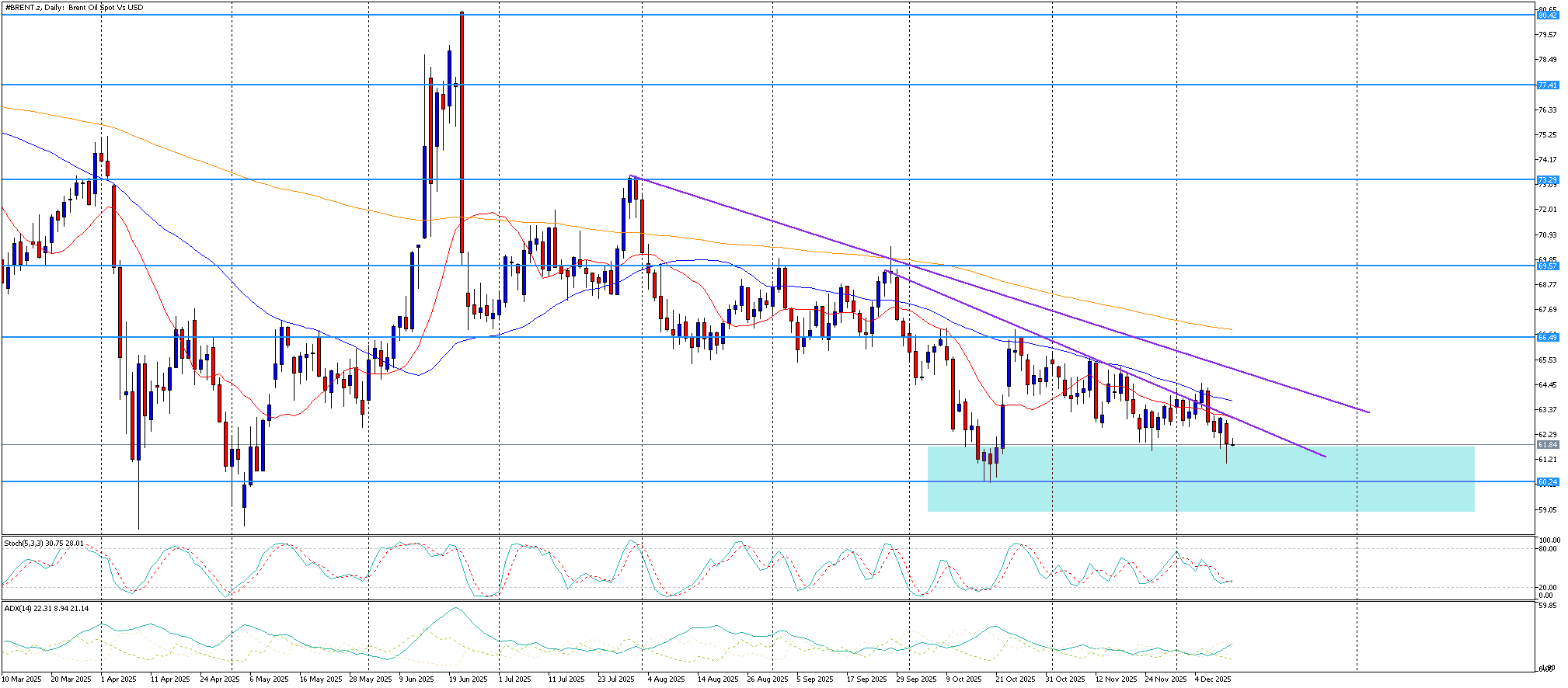Select the 69.57 price label on axis

click(x=1547, y=266)
